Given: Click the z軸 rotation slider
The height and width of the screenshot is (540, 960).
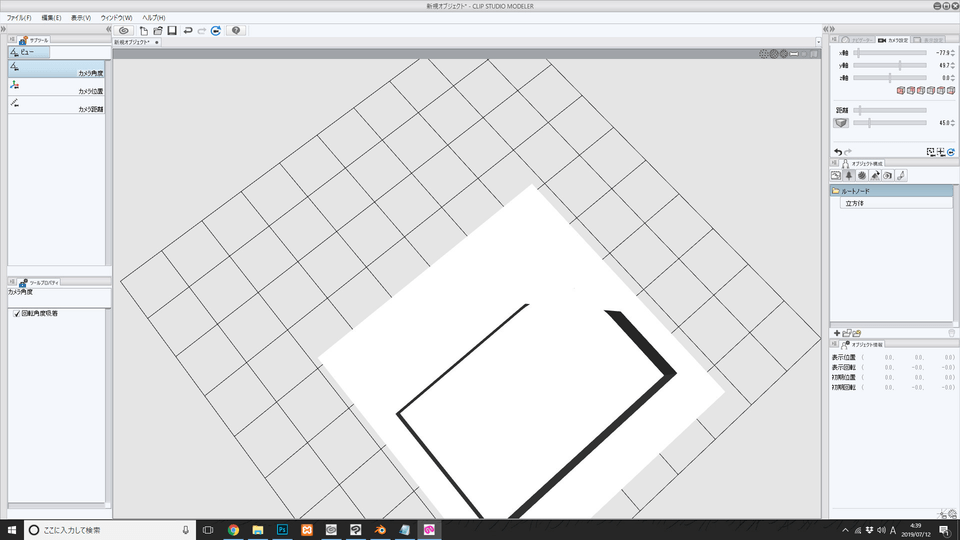Looking at the screenshot, I should [x=889, y=77].
